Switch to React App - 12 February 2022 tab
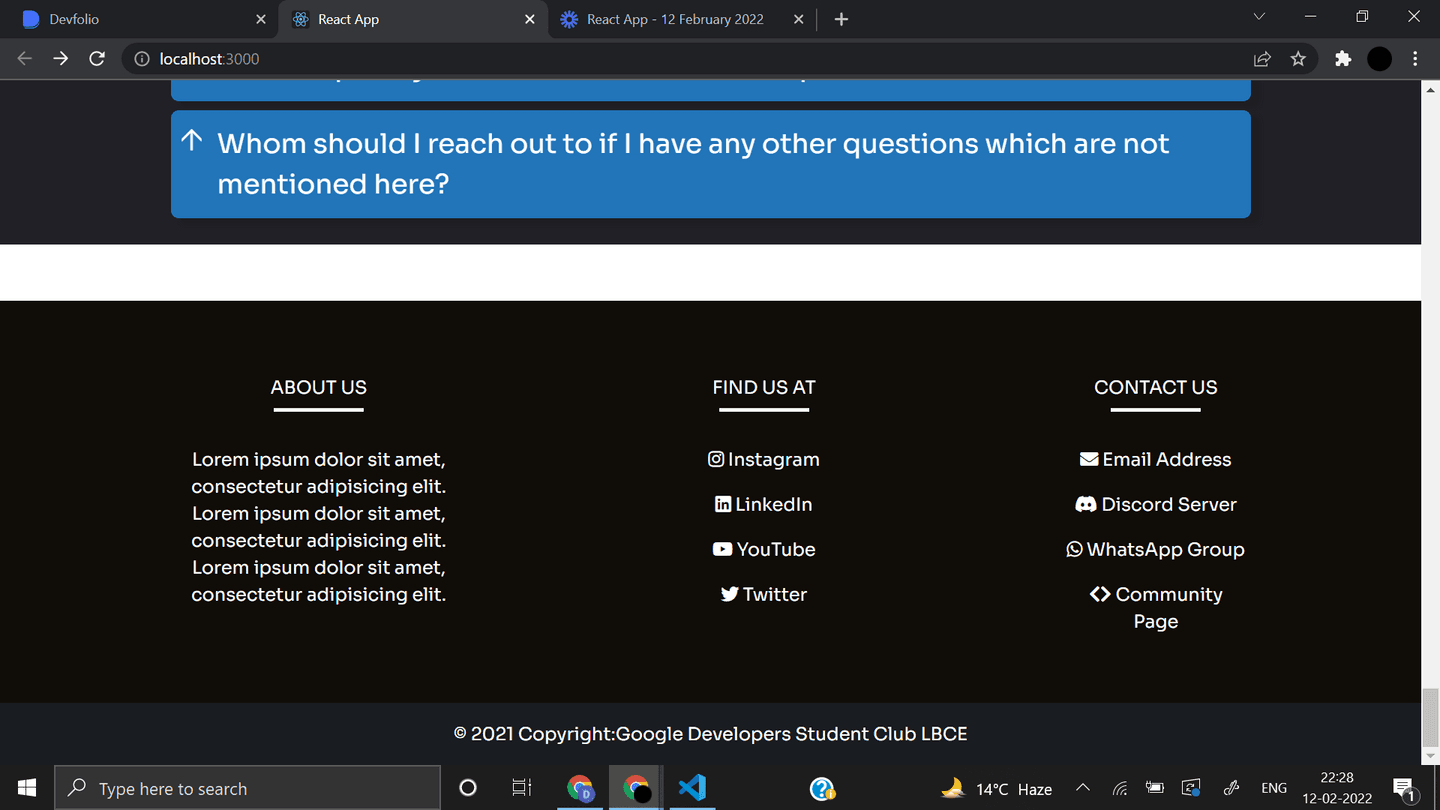Screen dimensions: 1440x810 pos(682,19)
